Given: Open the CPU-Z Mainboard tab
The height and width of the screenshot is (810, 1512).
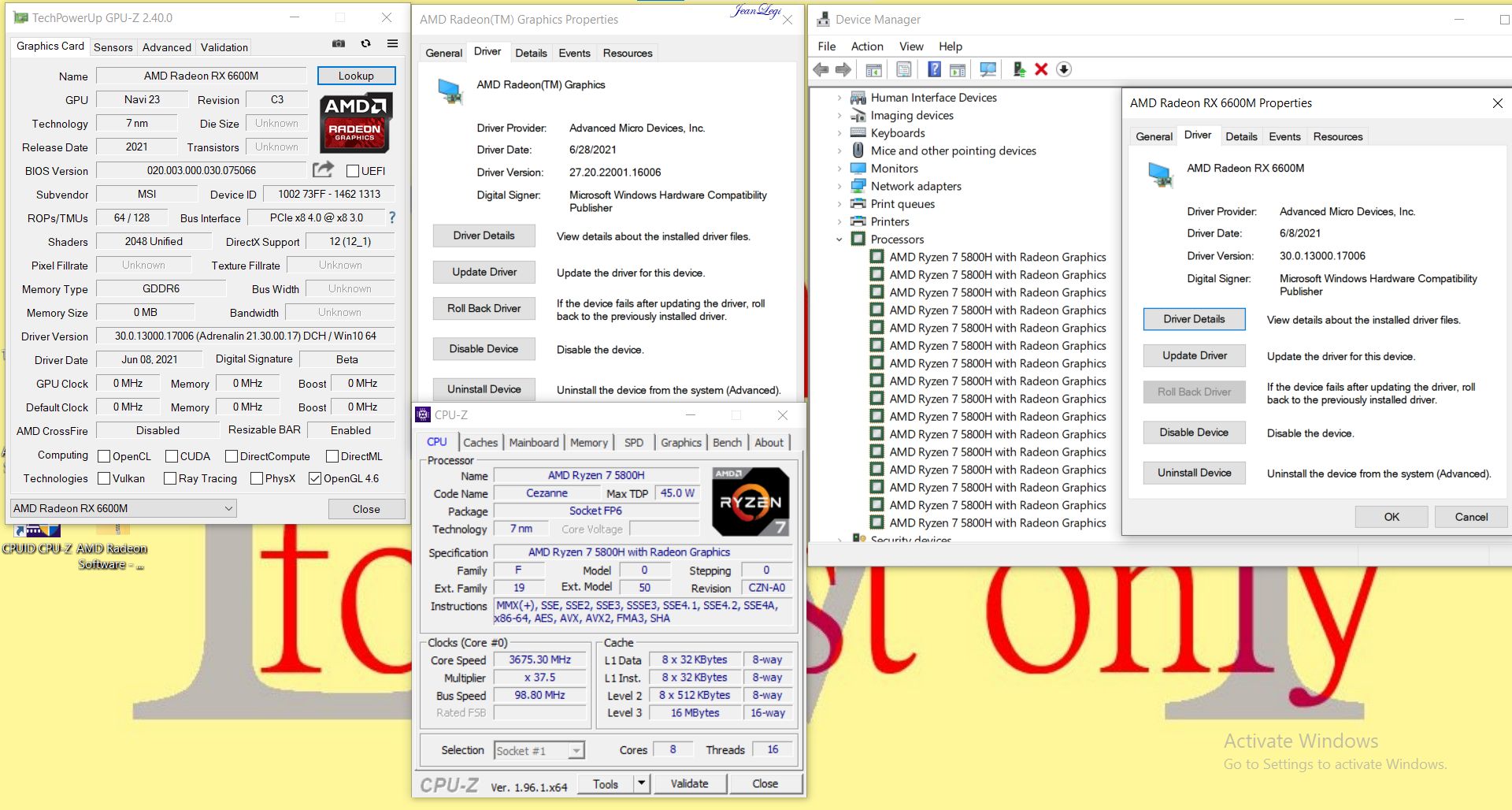Looking at the screenshot, I should [534, 442].
